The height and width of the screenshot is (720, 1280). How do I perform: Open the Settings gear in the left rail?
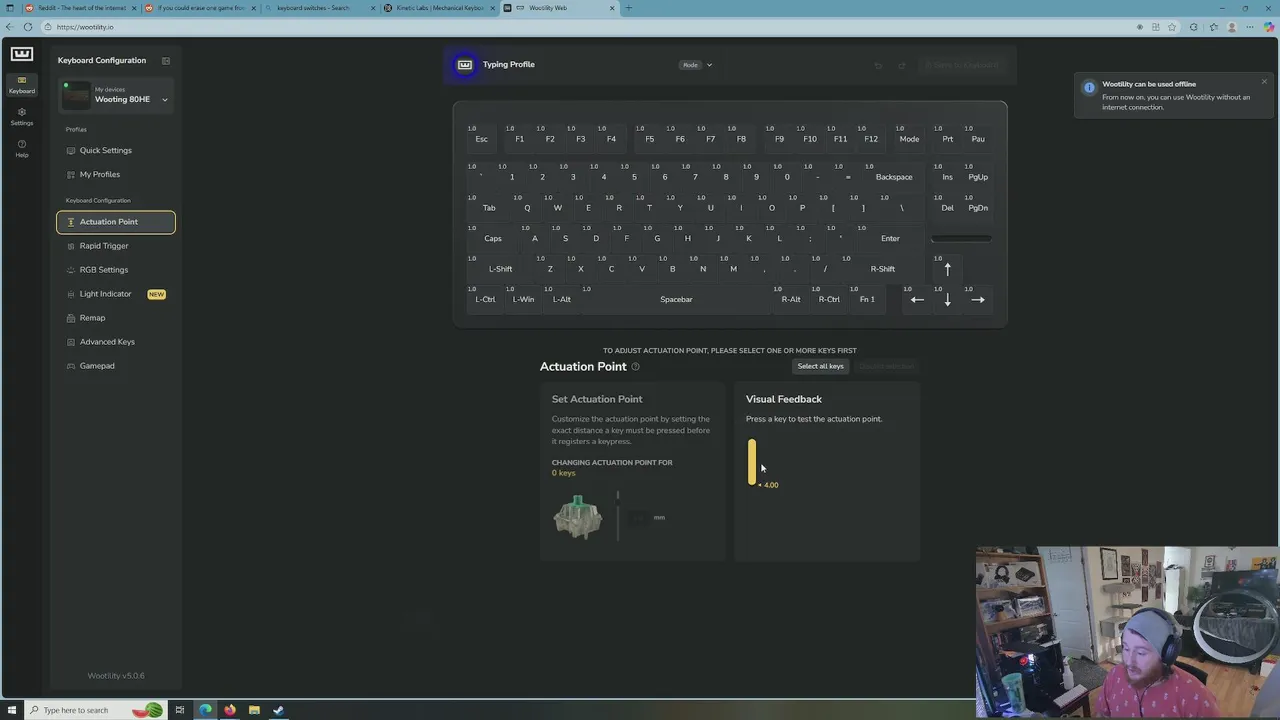pos(21,116)
